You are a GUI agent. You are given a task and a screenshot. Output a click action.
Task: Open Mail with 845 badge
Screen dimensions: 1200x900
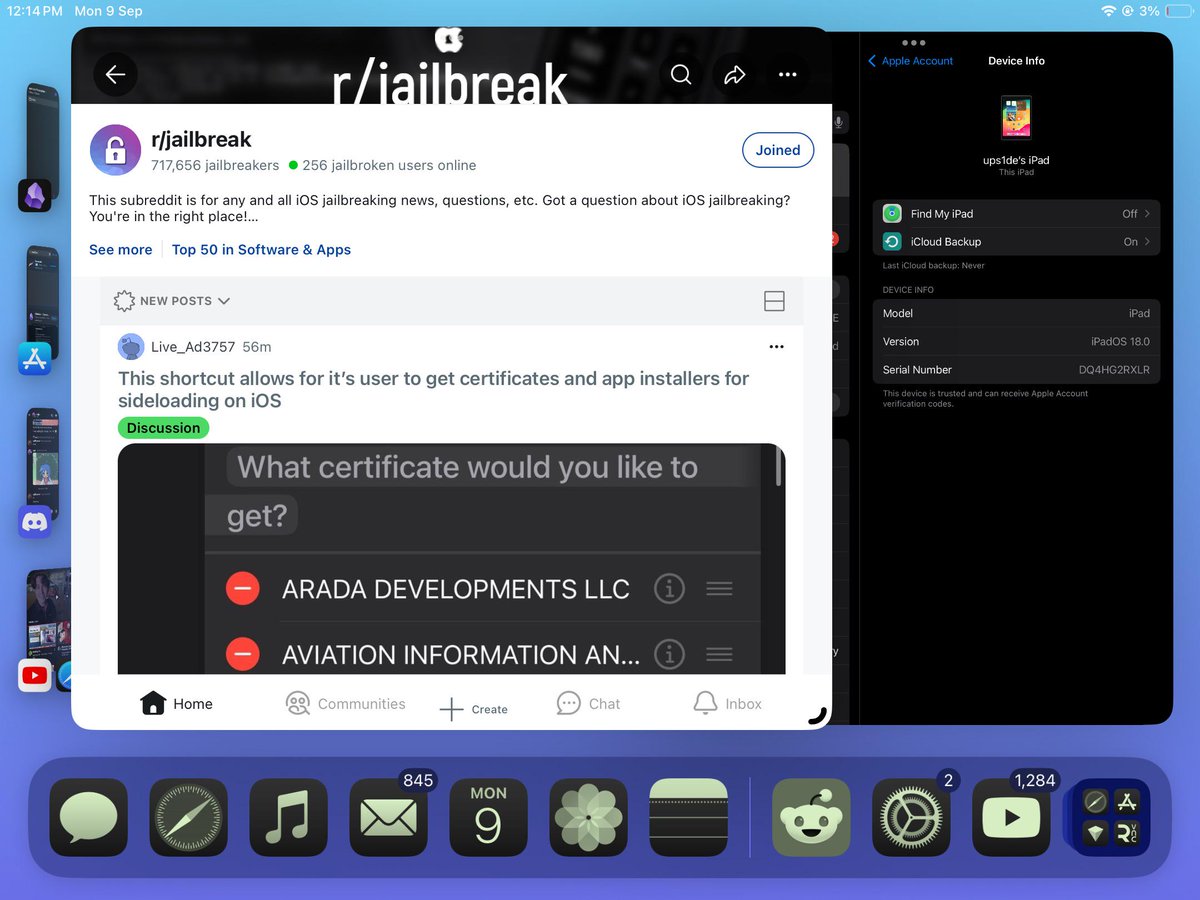coord(389,817)
